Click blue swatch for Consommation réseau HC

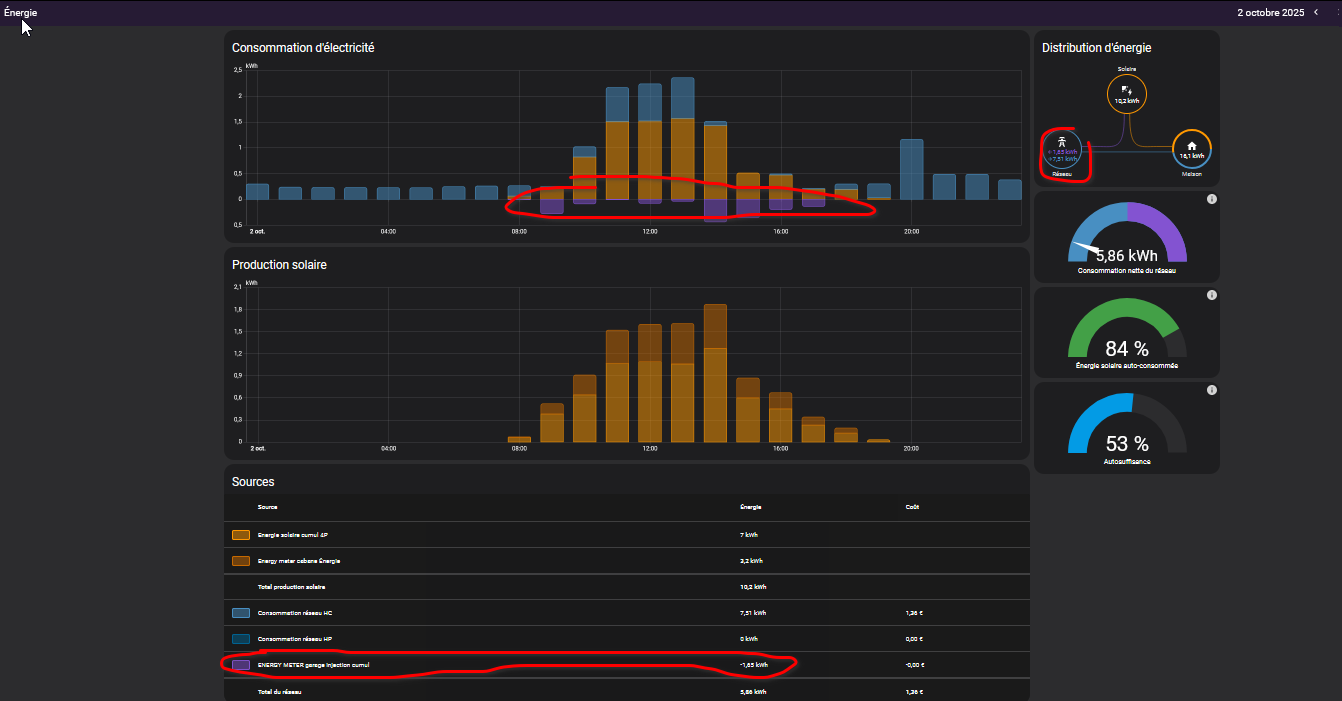[241, 612]
